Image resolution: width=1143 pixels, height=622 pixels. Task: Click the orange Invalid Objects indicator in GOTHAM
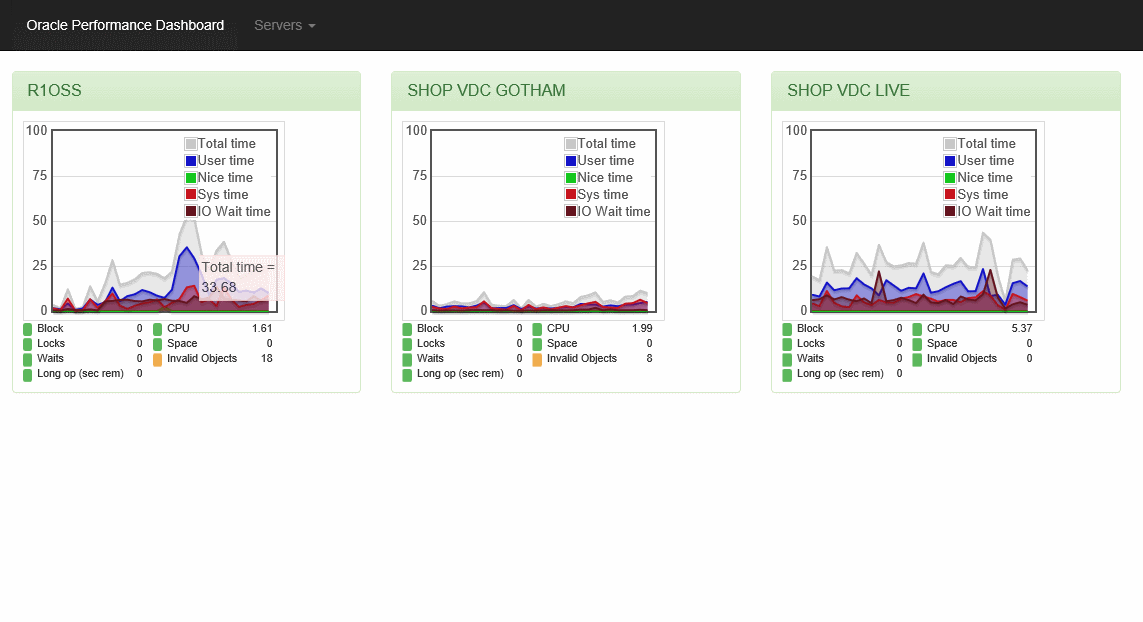coord(537,359)
